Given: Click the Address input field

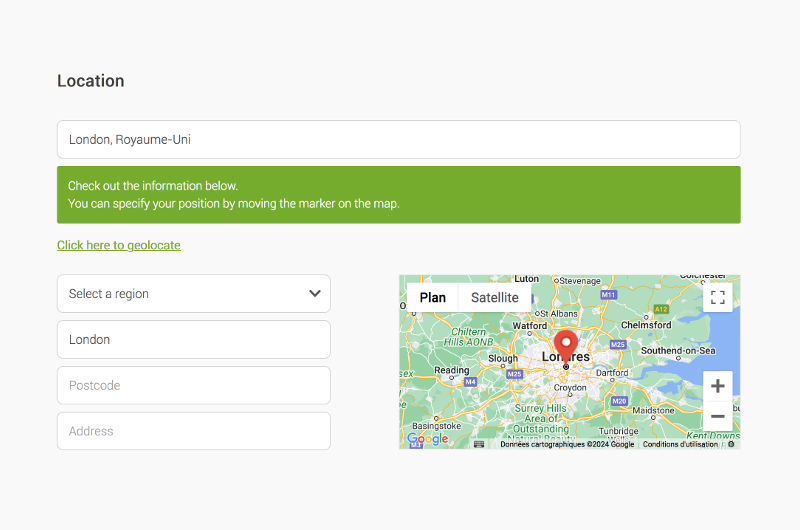Looking at the screenshot, I should click(x=193, y=432).
